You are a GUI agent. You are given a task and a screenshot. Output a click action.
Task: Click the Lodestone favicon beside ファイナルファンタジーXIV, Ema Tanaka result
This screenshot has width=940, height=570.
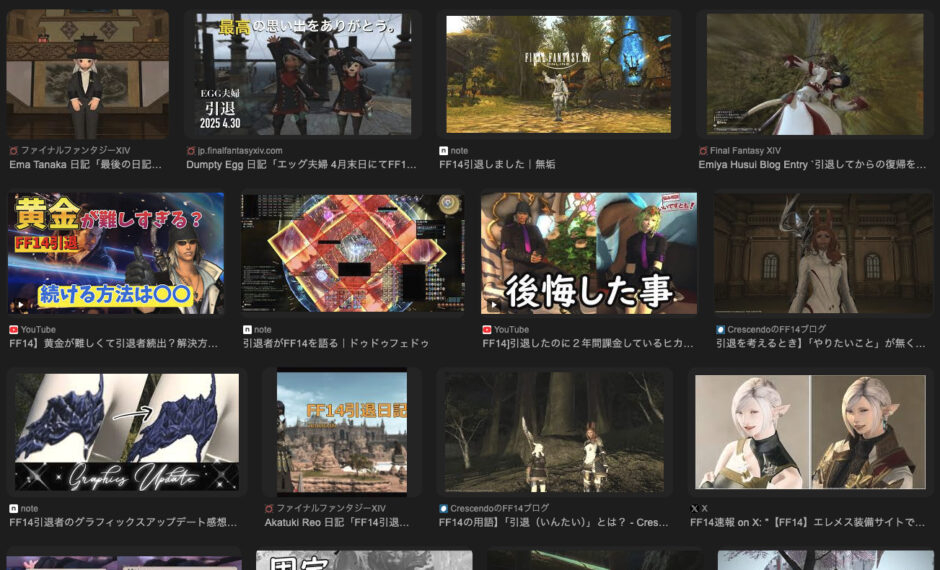[13, 150]
